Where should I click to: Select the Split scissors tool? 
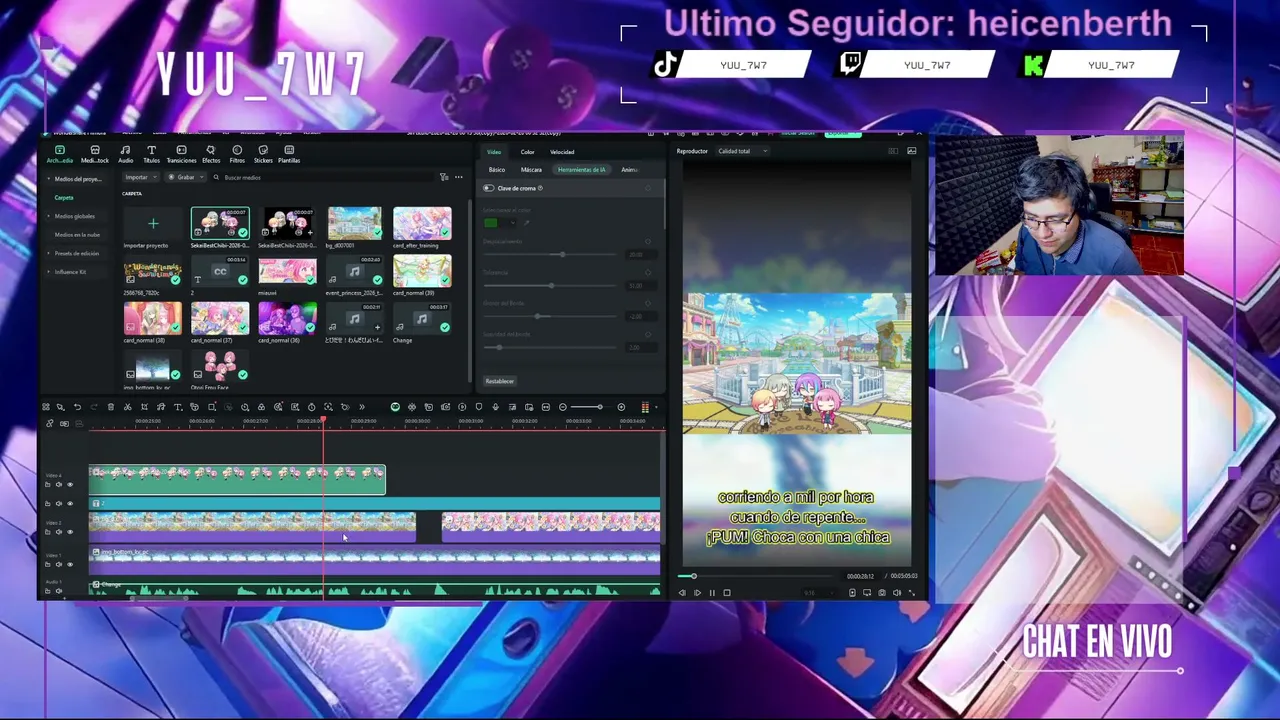click(x=127, y=407)
